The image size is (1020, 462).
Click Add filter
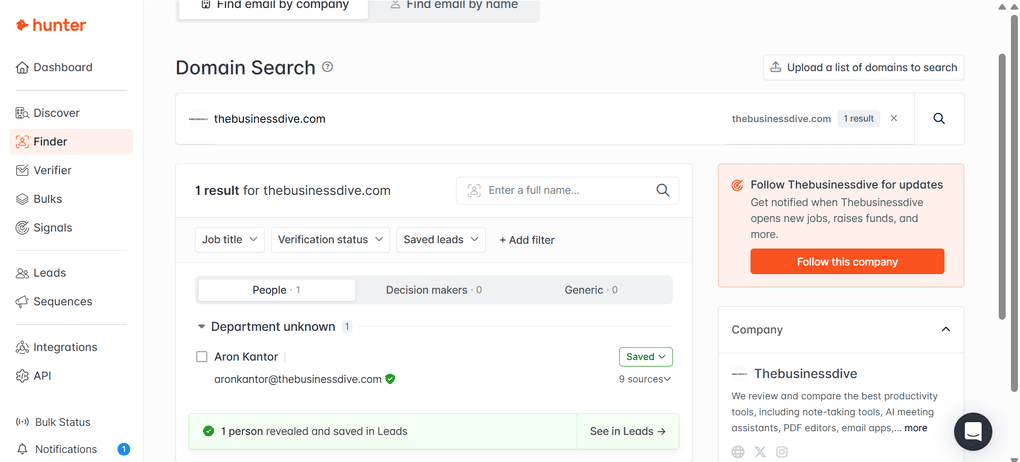(x=527, y=239)
